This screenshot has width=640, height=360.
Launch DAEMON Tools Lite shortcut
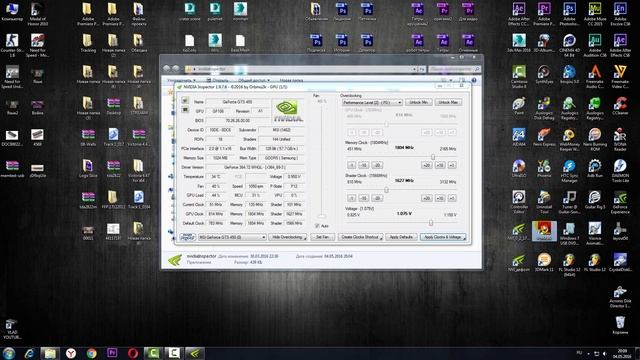pos(620,170)
